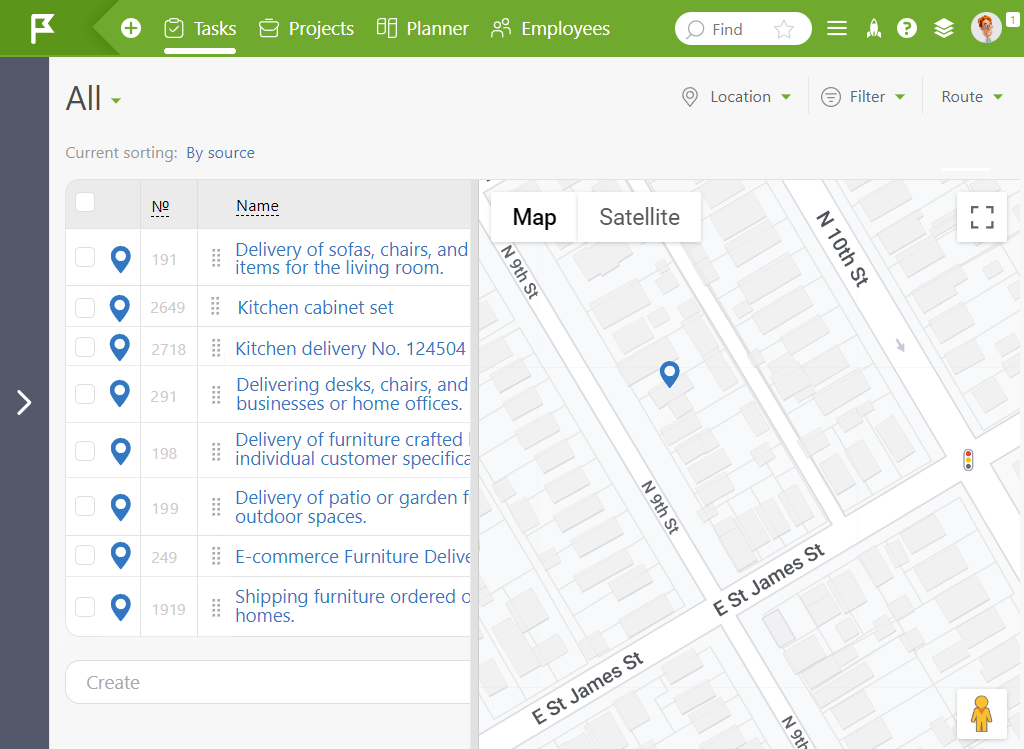Open the Route dropdown
The image size is (1024, 749).
972,97
